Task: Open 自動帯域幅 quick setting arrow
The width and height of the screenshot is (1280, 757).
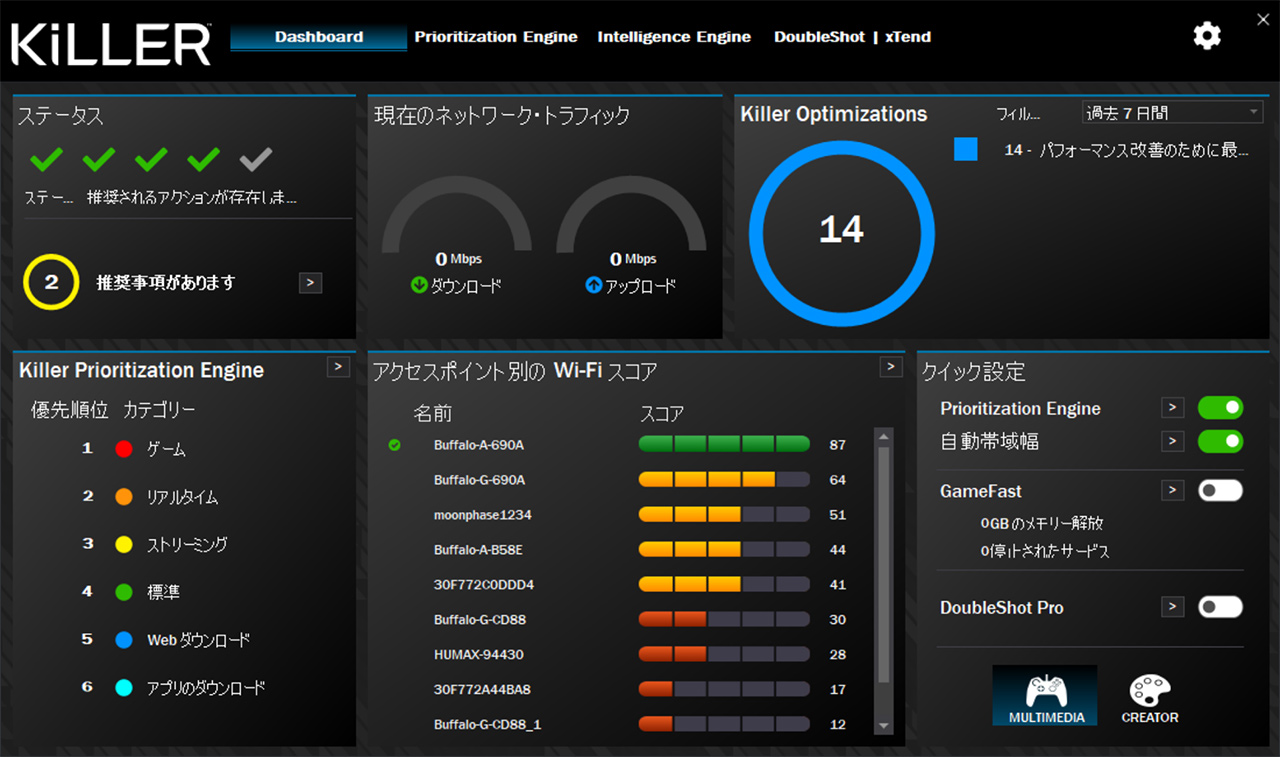Action: tap(1173, 441)
